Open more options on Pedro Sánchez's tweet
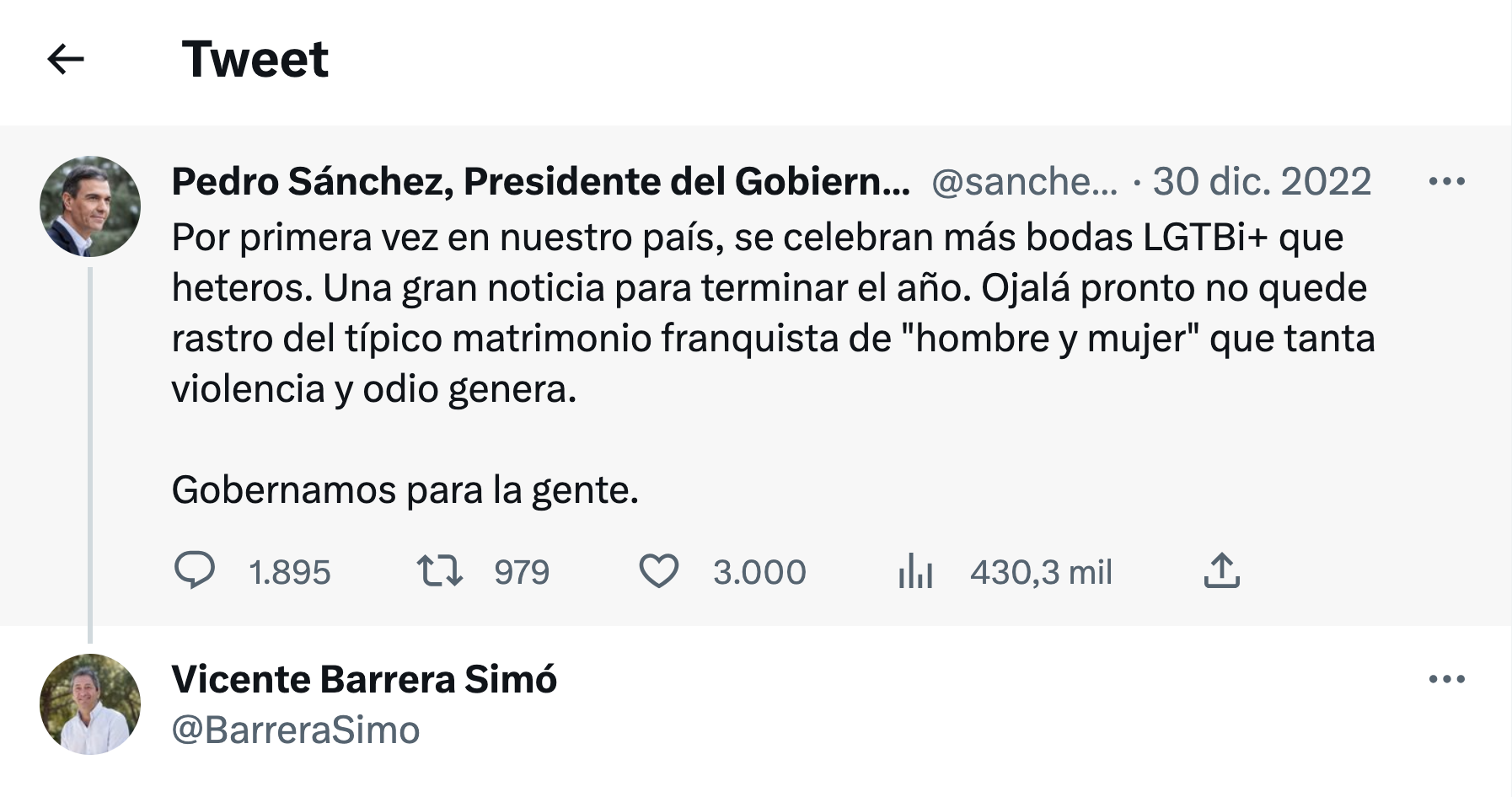Image resolution: width=1512 pixels, height=797 pixels. 1447,181
